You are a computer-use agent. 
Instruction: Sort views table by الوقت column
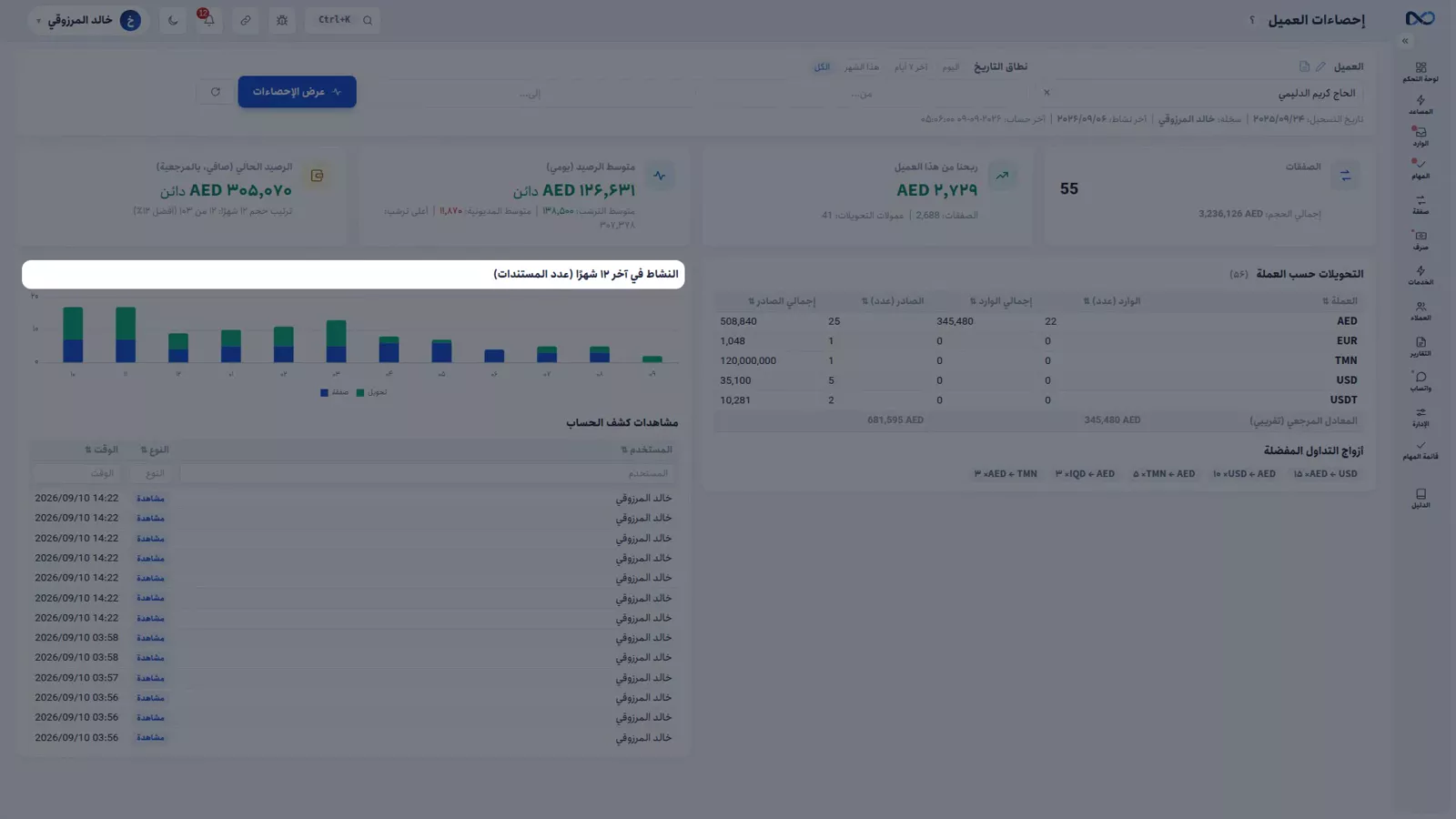click(x=102, y=450)
